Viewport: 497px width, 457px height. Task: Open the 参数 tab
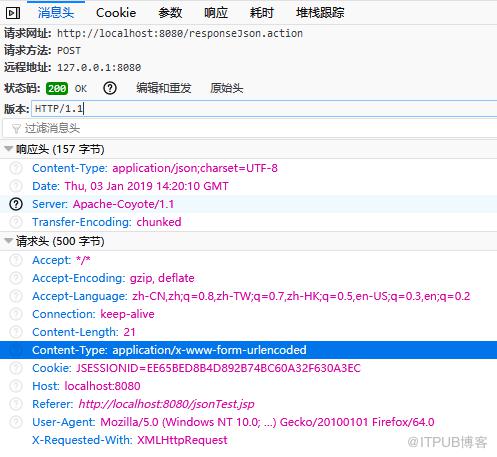(170, 13)
